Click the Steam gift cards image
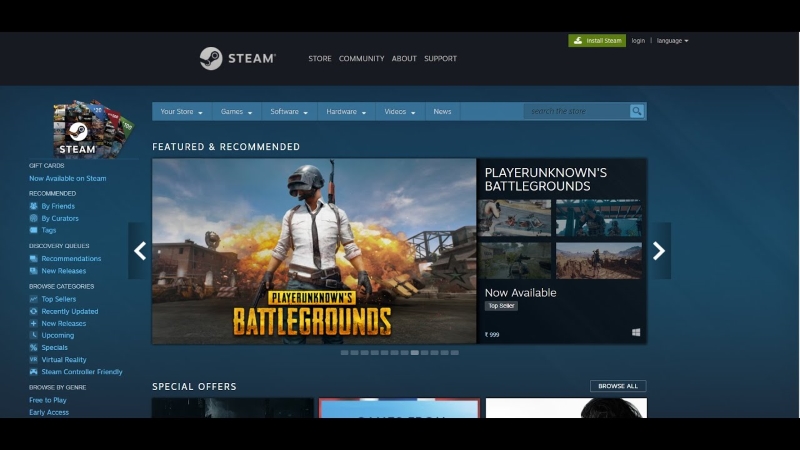 [x=93, y=128]
